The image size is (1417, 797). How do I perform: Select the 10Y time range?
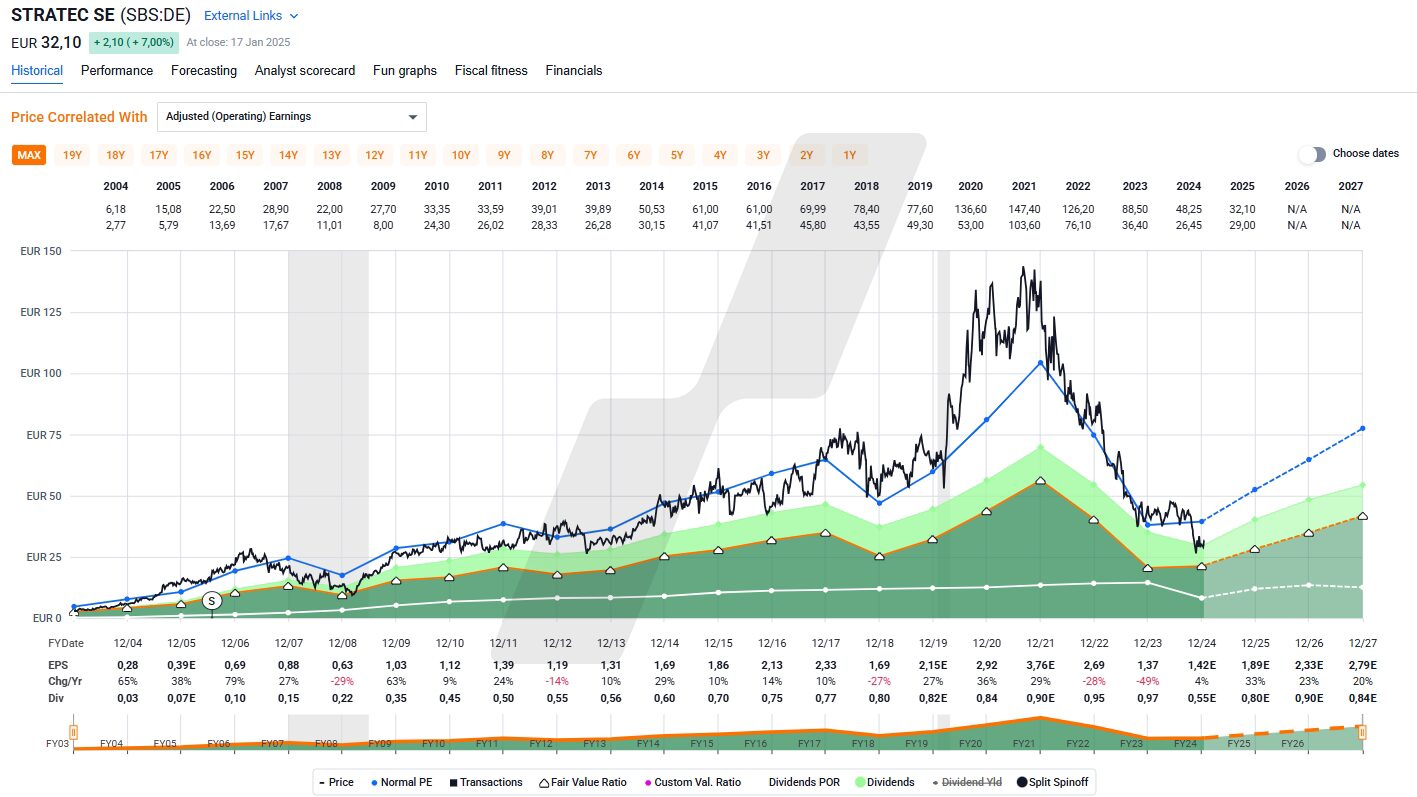coord(461,155)
